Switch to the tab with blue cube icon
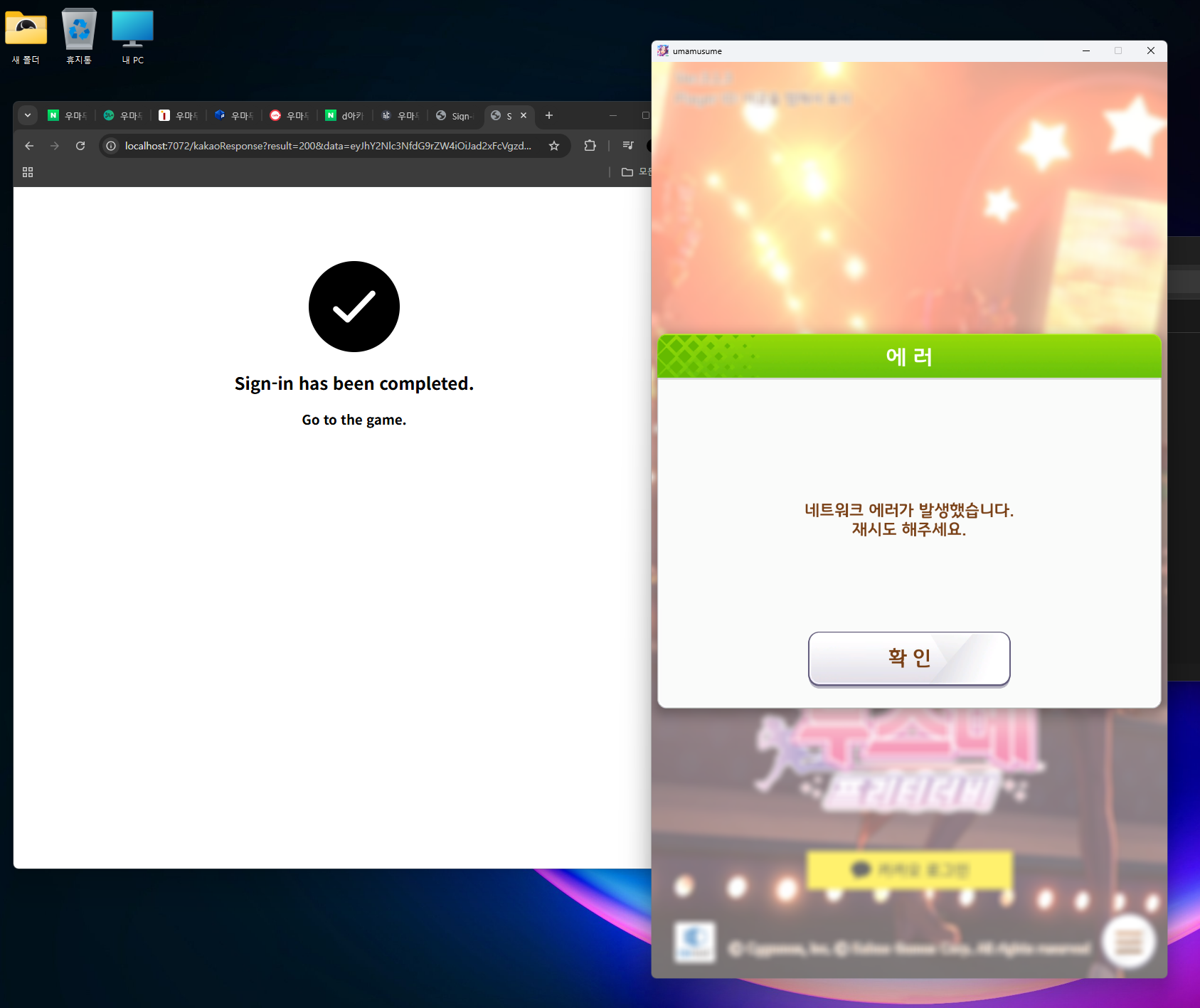 pos(234,115)
